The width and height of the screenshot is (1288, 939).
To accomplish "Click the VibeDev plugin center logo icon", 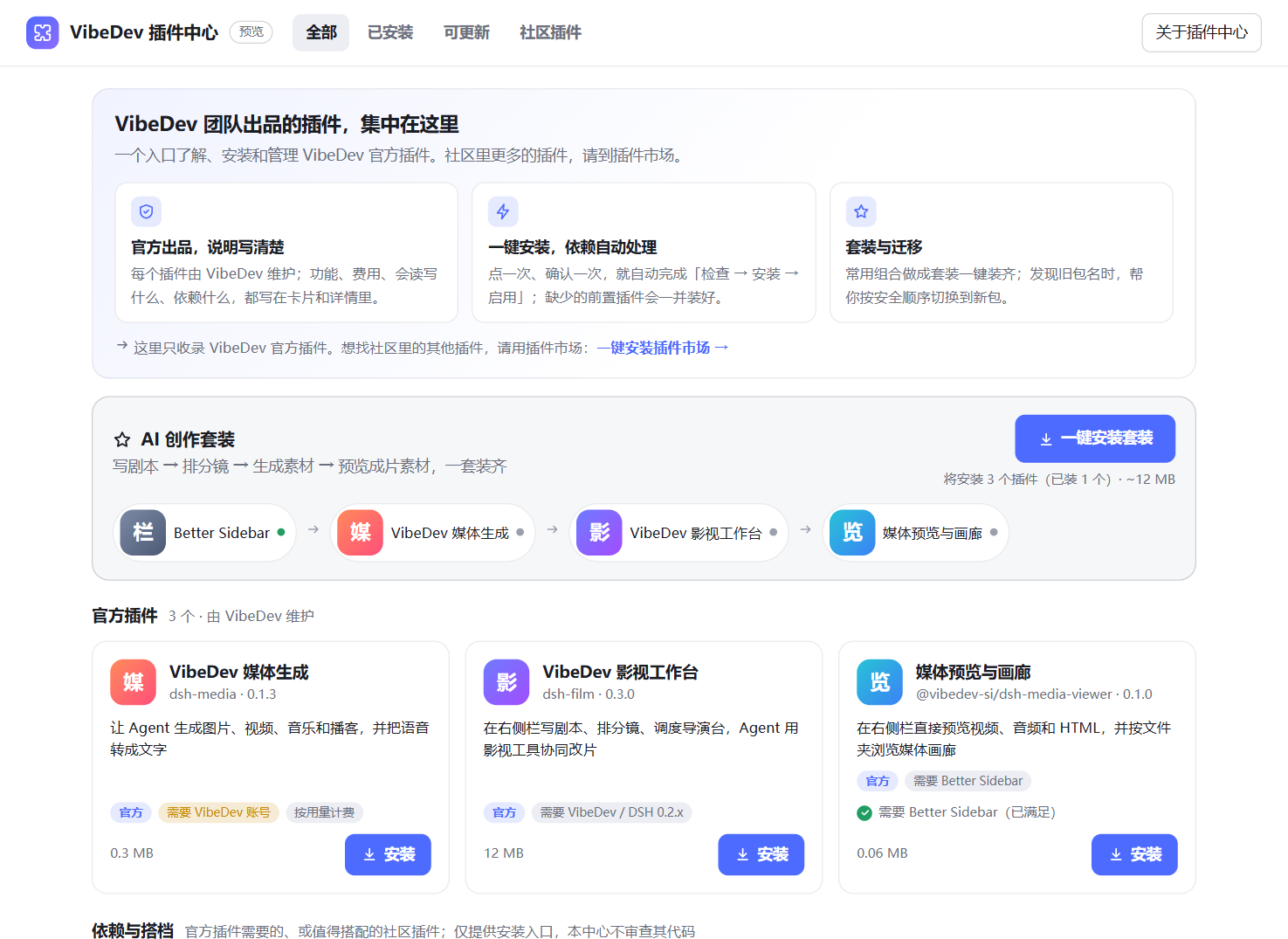I will 43,32.
